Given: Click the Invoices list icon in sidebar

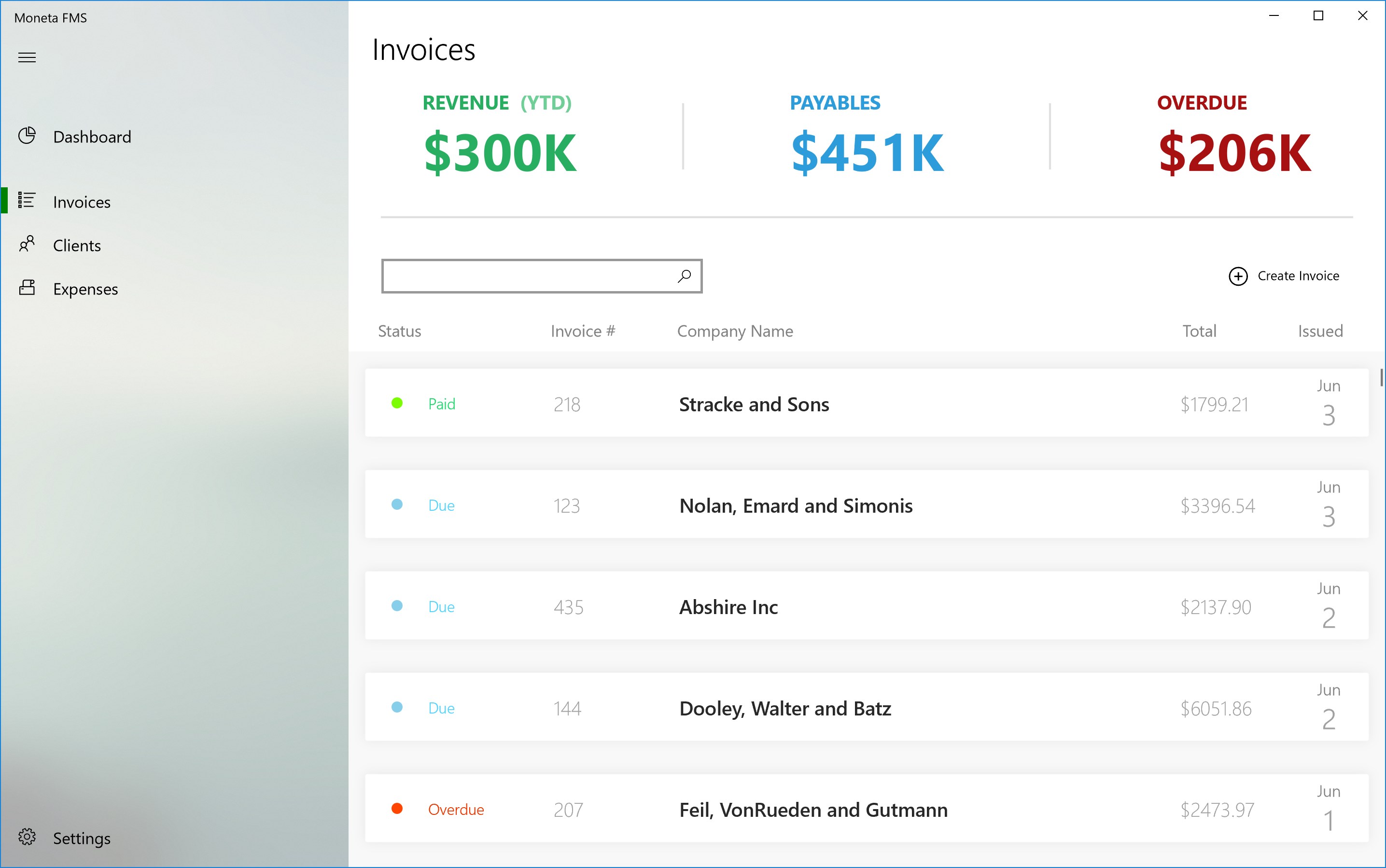Looking at the screenshot, I should click(x=27, y=200).
